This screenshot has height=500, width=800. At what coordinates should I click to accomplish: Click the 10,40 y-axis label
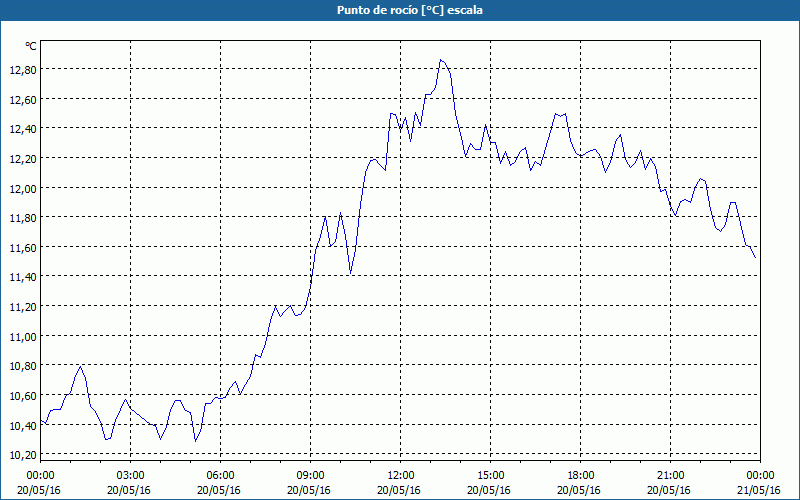point(23,426)
